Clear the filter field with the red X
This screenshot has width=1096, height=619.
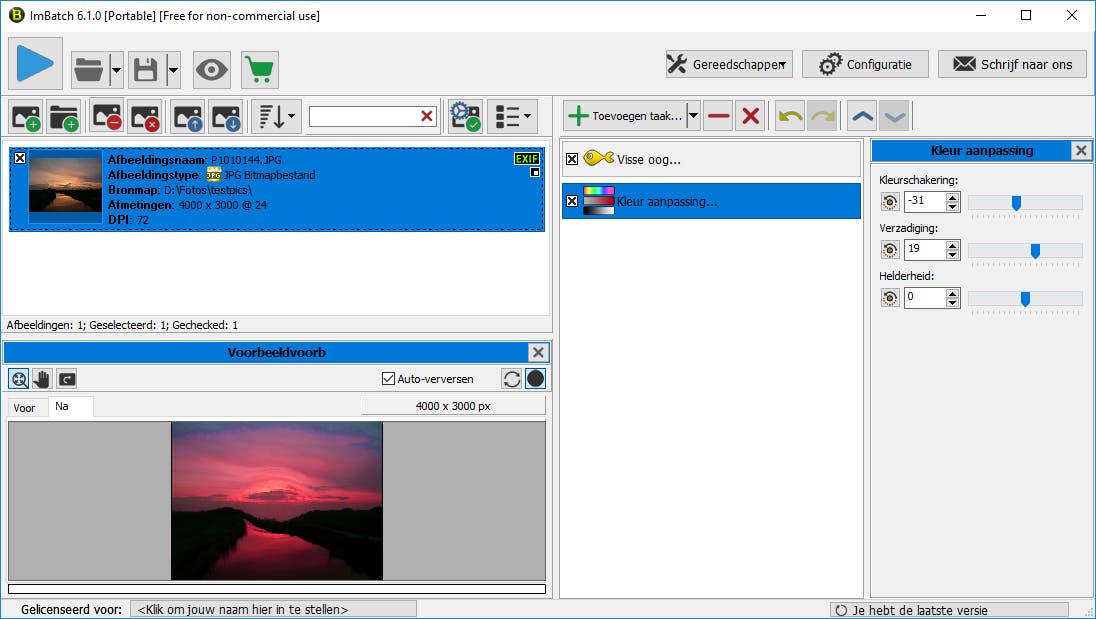pyautogui.click(x=426, y=116)
